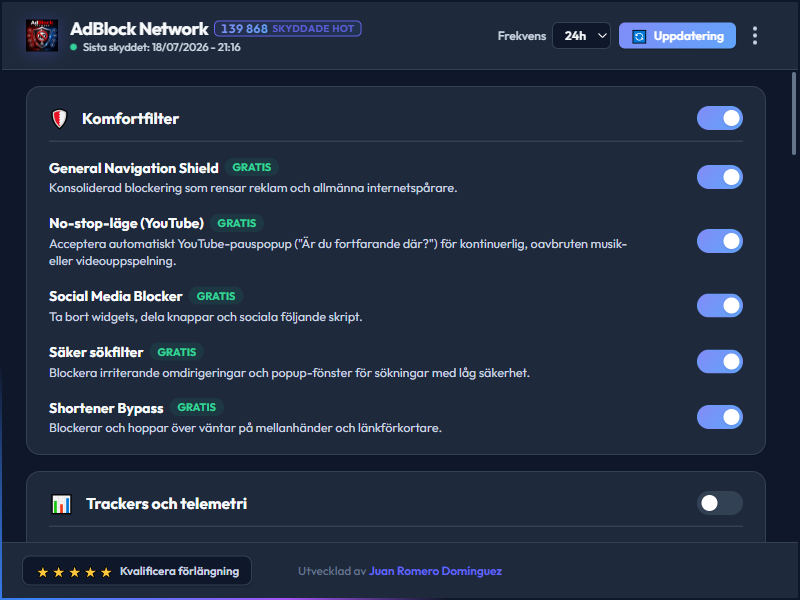
Task: Enable Trackers och telemetri toggle
Action: (719, 503)
